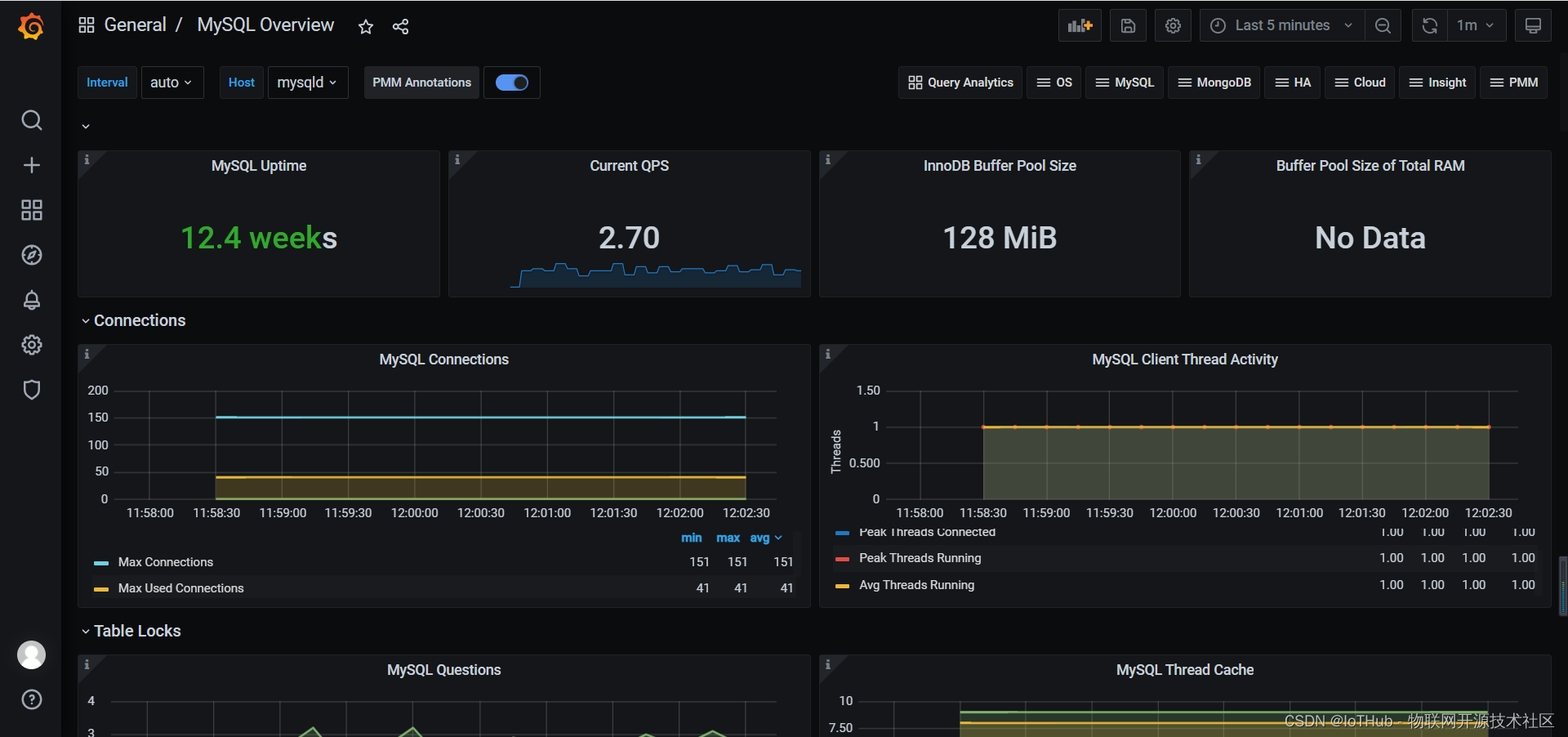
Task: Open the Create plus menu in sidebar
Action: 31,165
